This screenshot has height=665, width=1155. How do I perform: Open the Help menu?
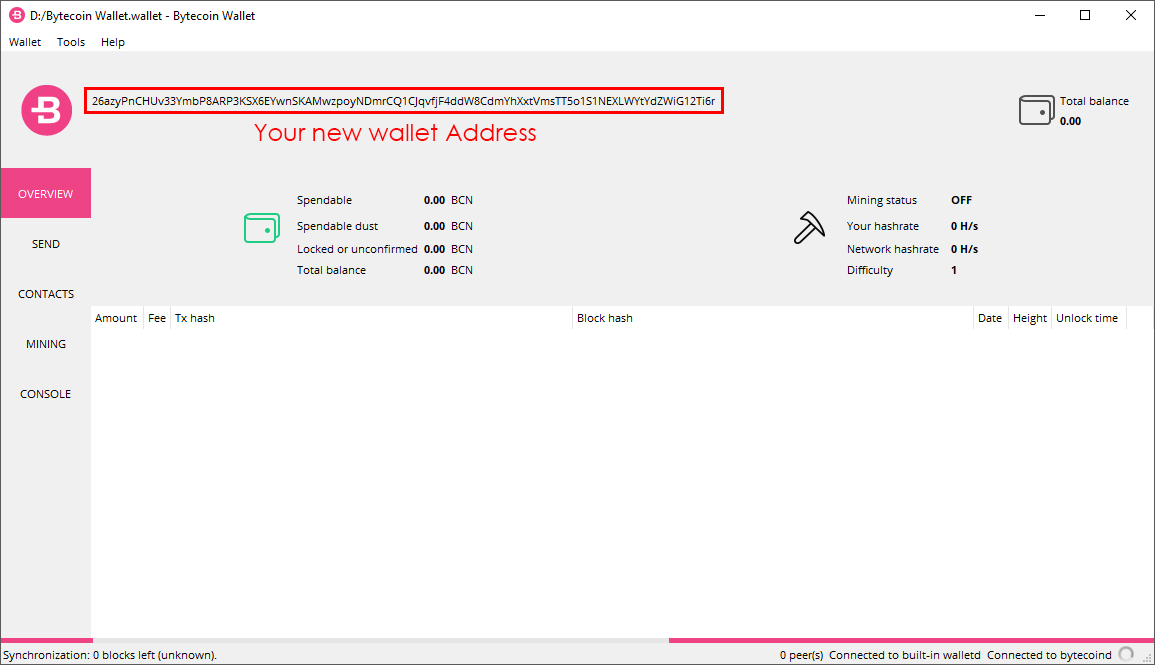[x=113, y=42]
